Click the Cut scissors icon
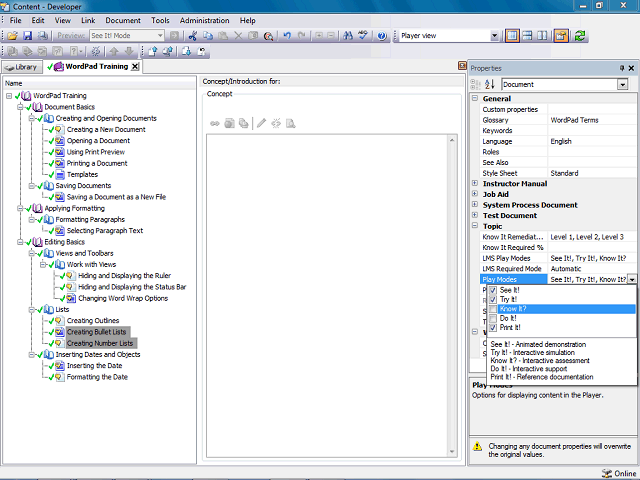This screenshot has height=480, width=640. pos(193,36)
